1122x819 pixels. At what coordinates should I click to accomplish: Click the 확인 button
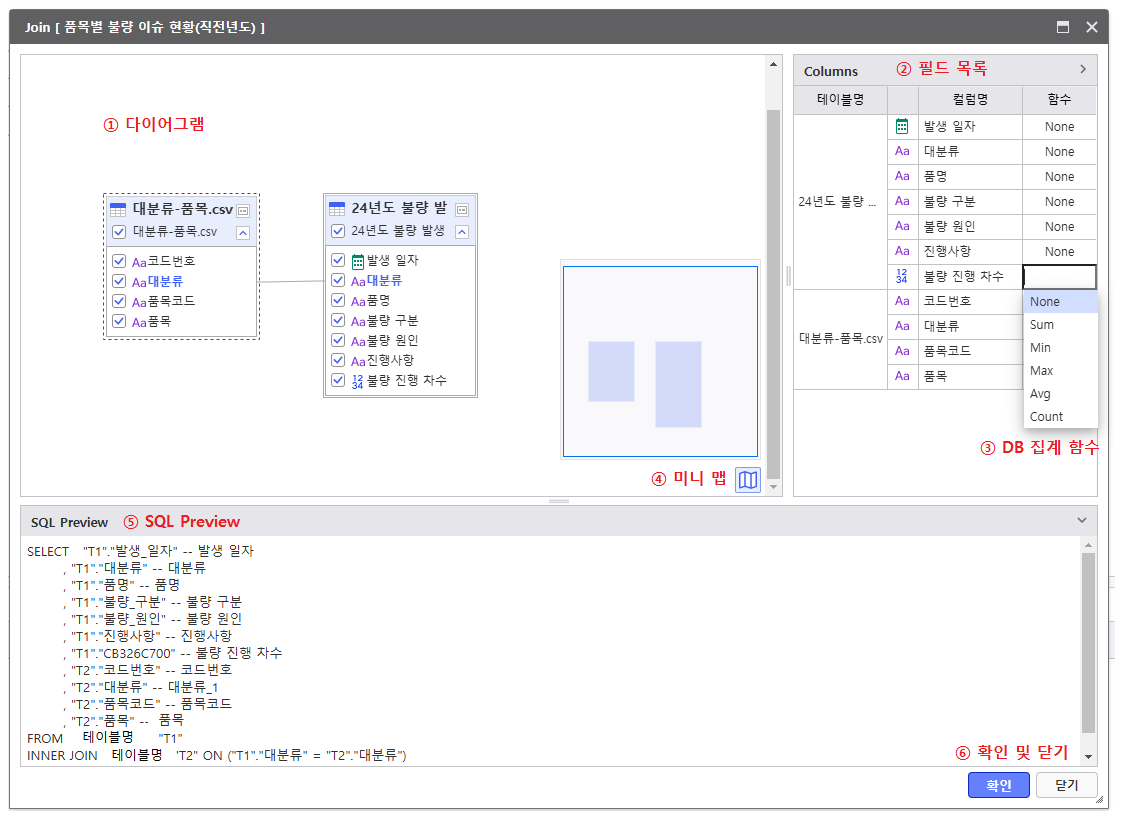click(998, 785)
